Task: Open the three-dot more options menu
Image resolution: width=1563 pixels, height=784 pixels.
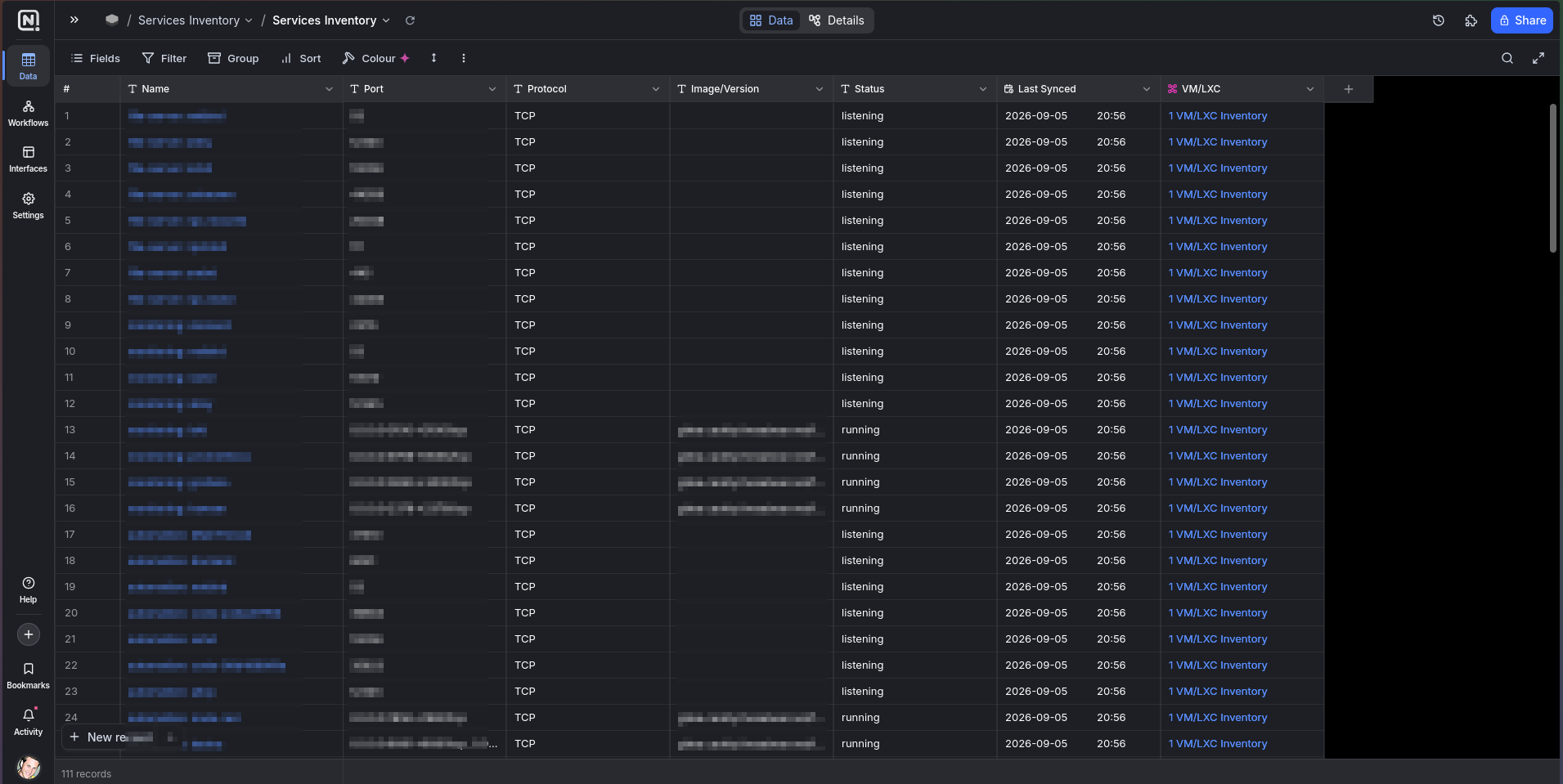Action: coord(464,58)
